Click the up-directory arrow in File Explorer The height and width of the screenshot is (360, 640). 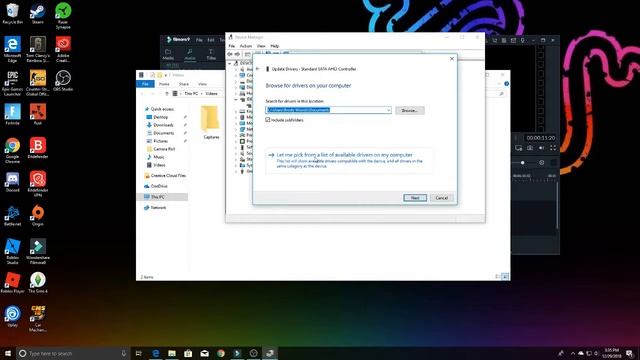click(167, 94)
